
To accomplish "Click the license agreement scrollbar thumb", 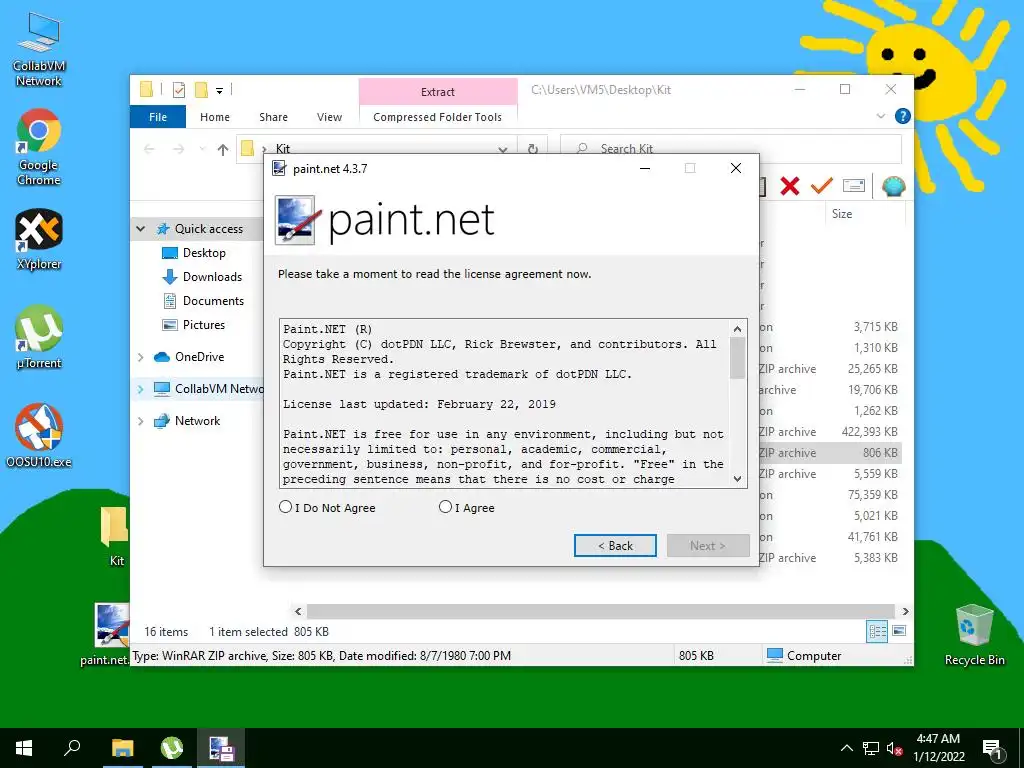I will pos(737,357).
